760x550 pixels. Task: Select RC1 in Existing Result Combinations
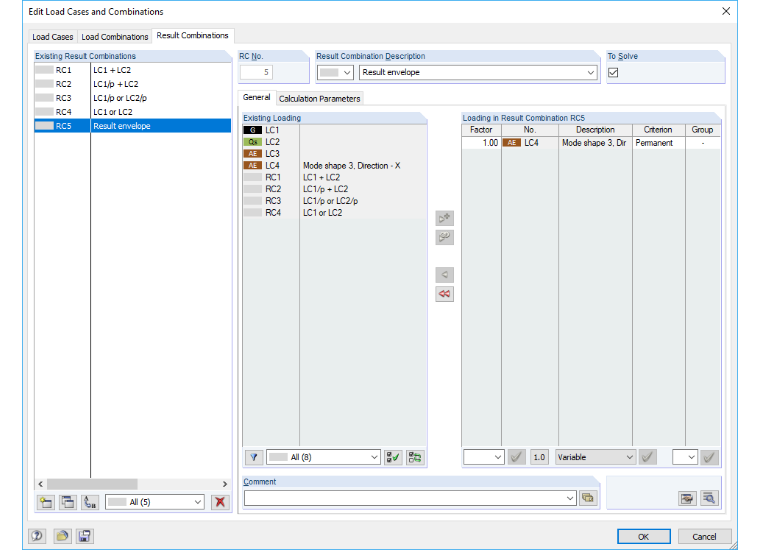pos(132,70)
